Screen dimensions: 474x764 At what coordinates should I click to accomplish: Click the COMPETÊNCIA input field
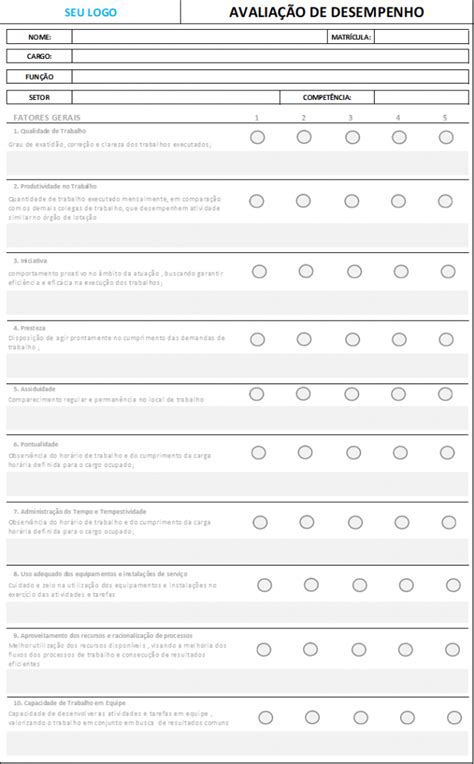(421, 97)
